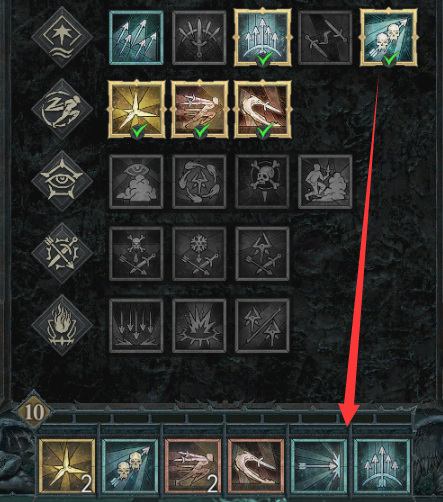Click the checked curved blade slash skill
This screenshot has width=443, height=502.
coord(262,109)
